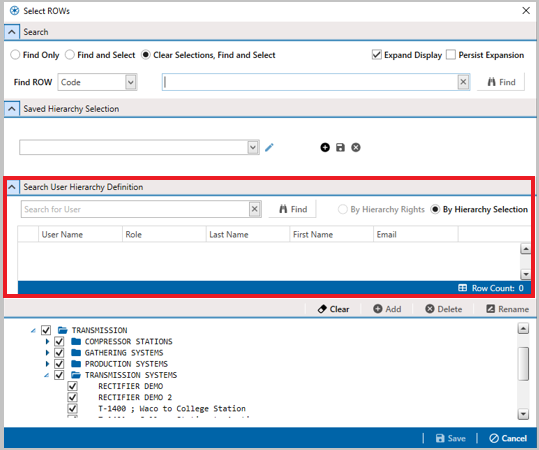Clear the Find ROW search text box
The image size is (539, 450).
[x=463, y=82]
